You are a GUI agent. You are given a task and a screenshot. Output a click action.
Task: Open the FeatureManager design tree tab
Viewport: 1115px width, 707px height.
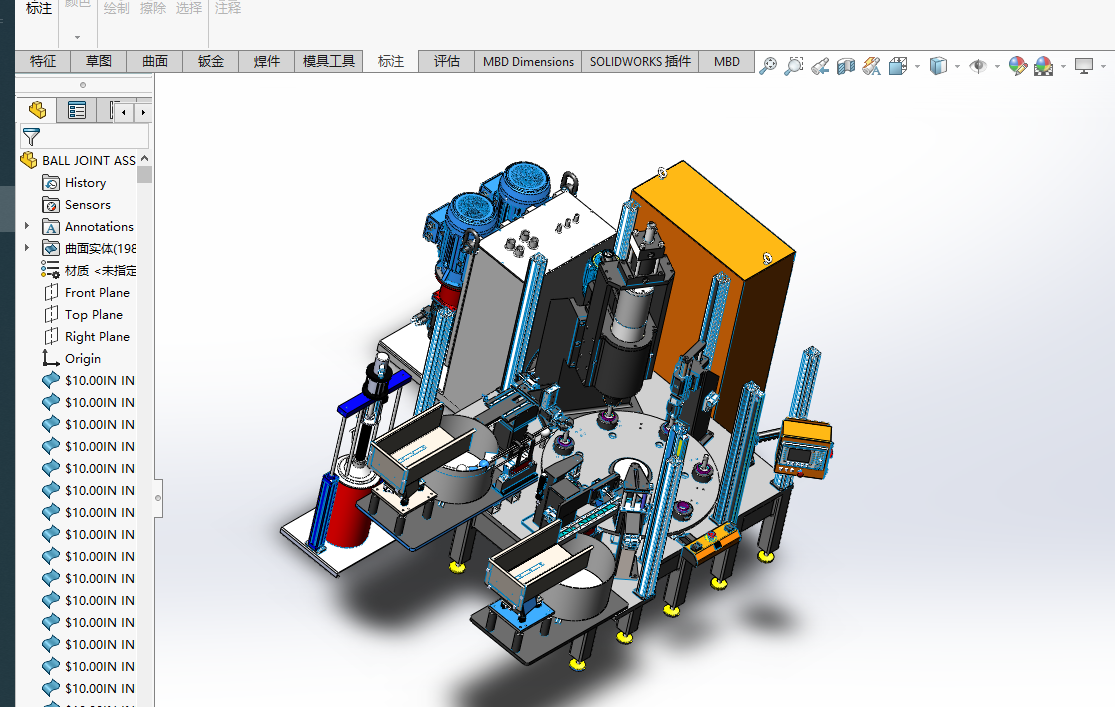coord(37,110)
